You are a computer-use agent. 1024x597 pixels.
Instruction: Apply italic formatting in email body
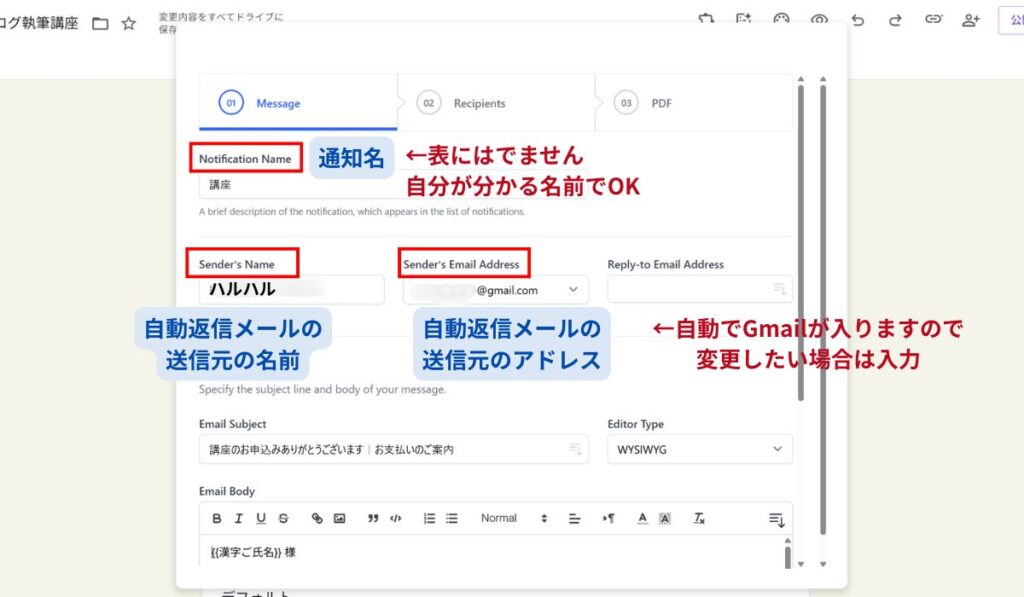click(x=239, y=518)
